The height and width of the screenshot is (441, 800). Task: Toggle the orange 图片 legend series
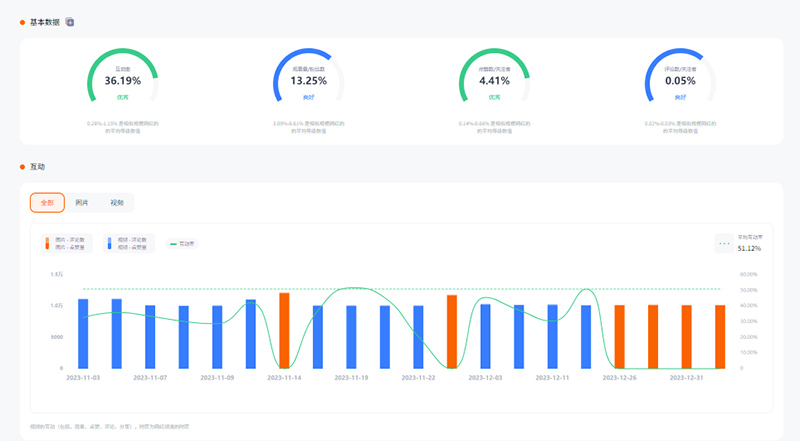tap(66, 243)
